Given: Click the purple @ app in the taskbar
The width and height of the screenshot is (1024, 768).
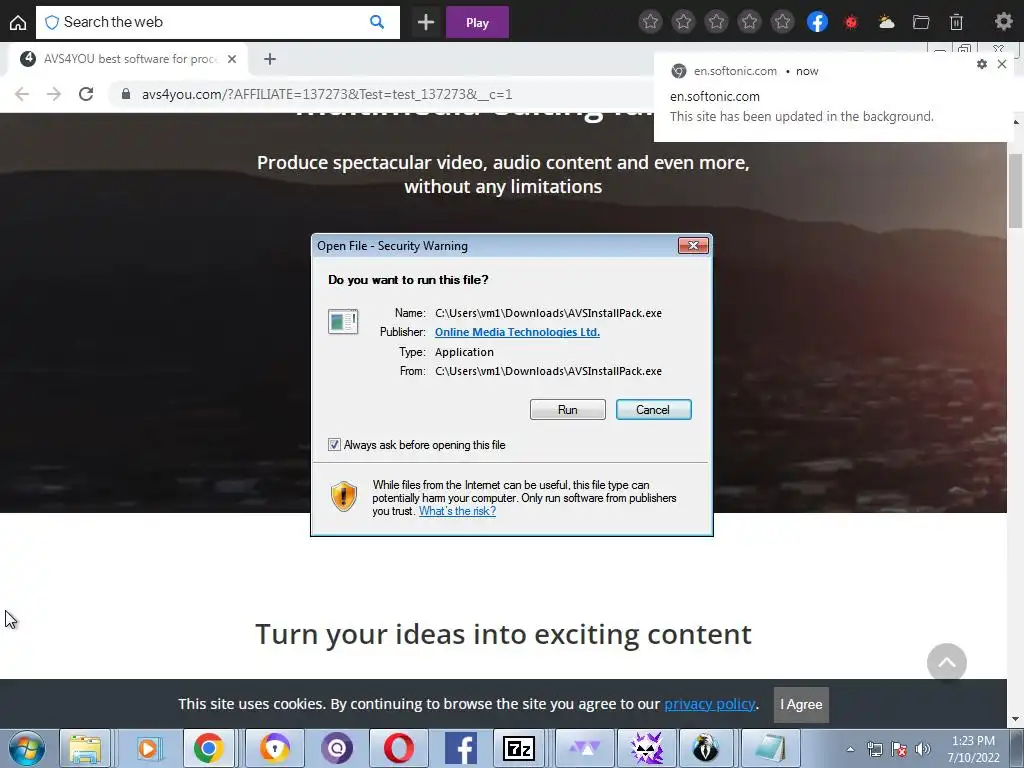Looking at the screenshot, I should [x=337, y=748].
